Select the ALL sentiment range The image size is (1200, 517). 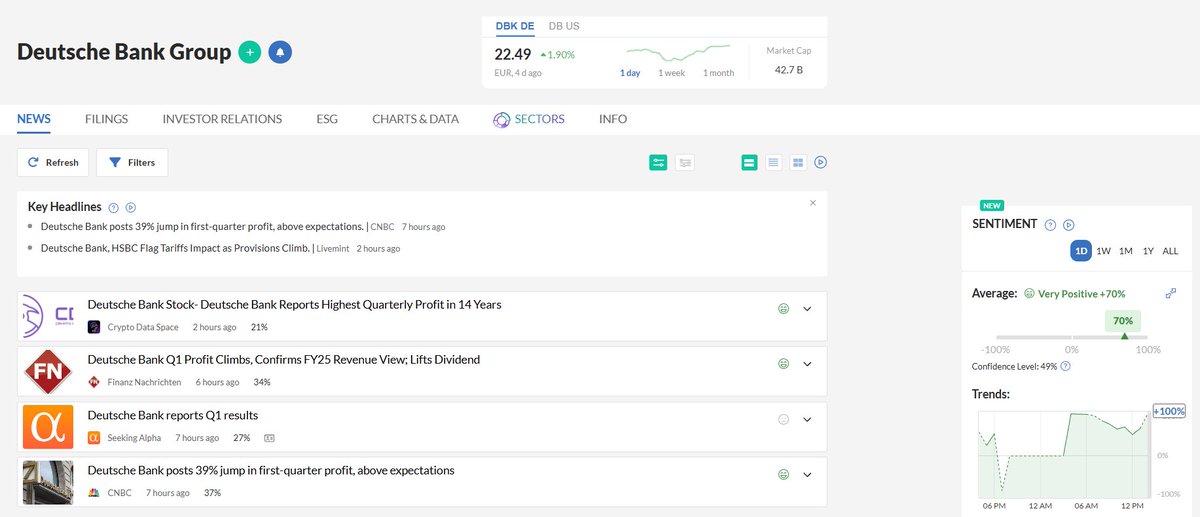[x=1170, y=251]
